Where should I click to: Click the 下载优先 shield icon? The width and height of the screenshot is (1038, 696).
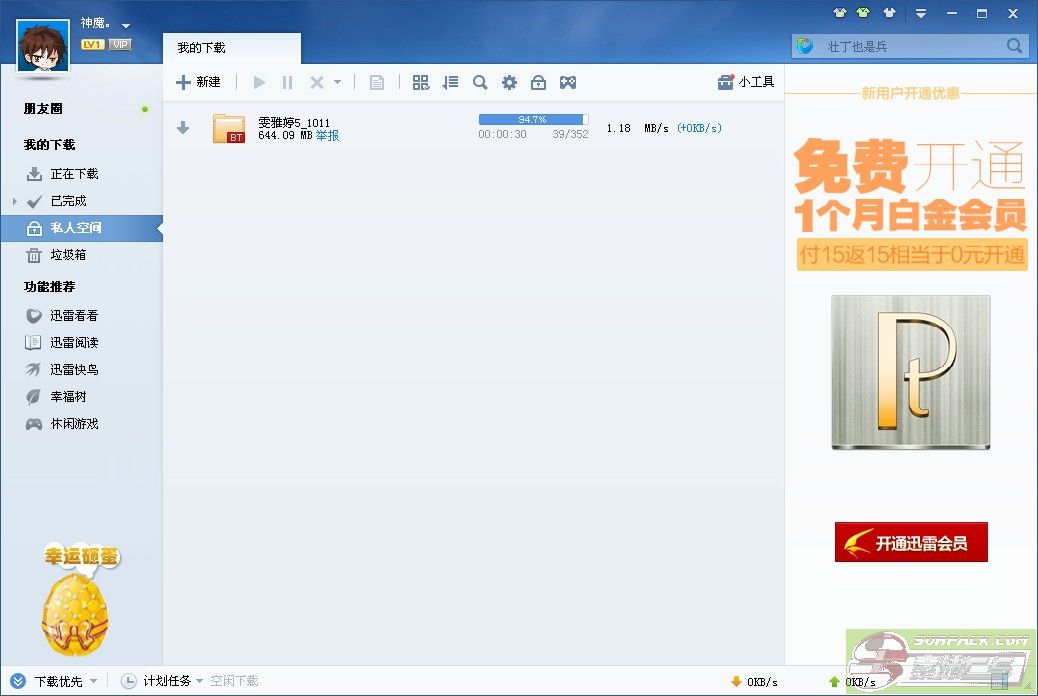pos(18,681)
